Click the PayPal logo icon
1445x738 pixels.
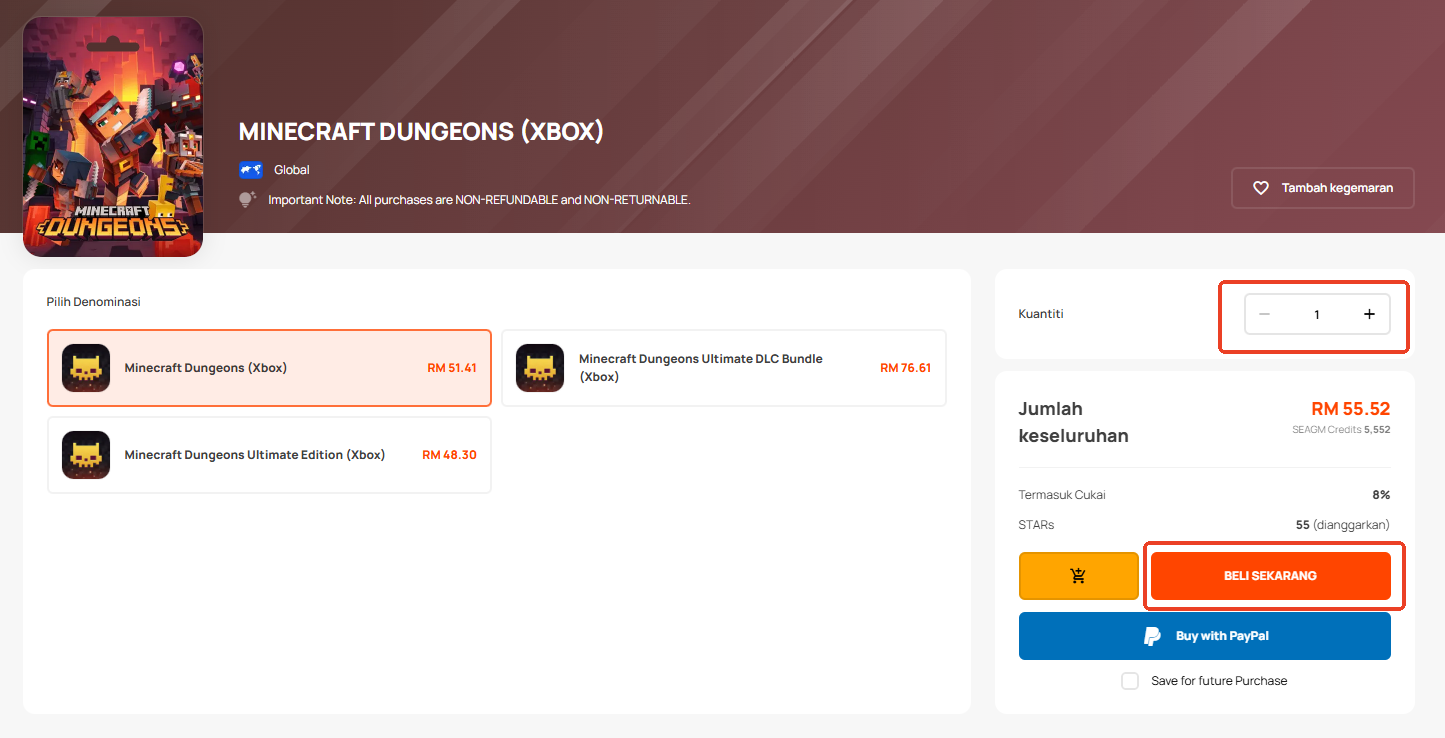point(1153,636)
